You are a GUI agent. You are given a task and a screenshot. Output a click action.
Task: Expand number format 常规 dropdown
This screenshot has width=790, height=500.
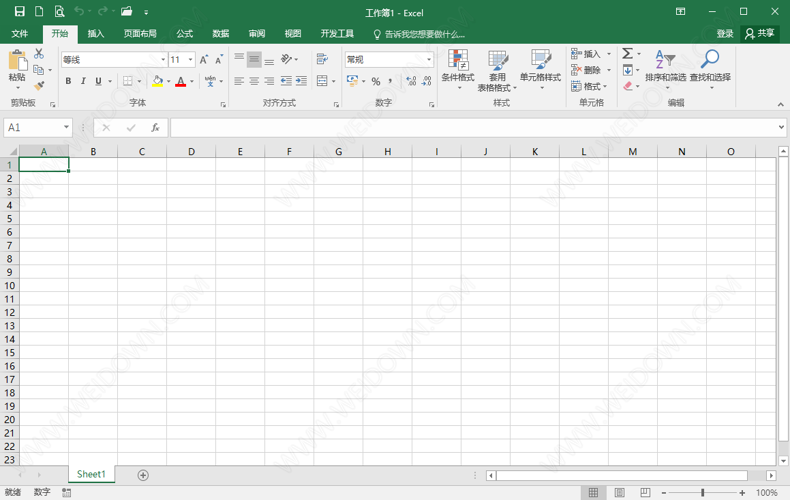click(x=429, y=60)
